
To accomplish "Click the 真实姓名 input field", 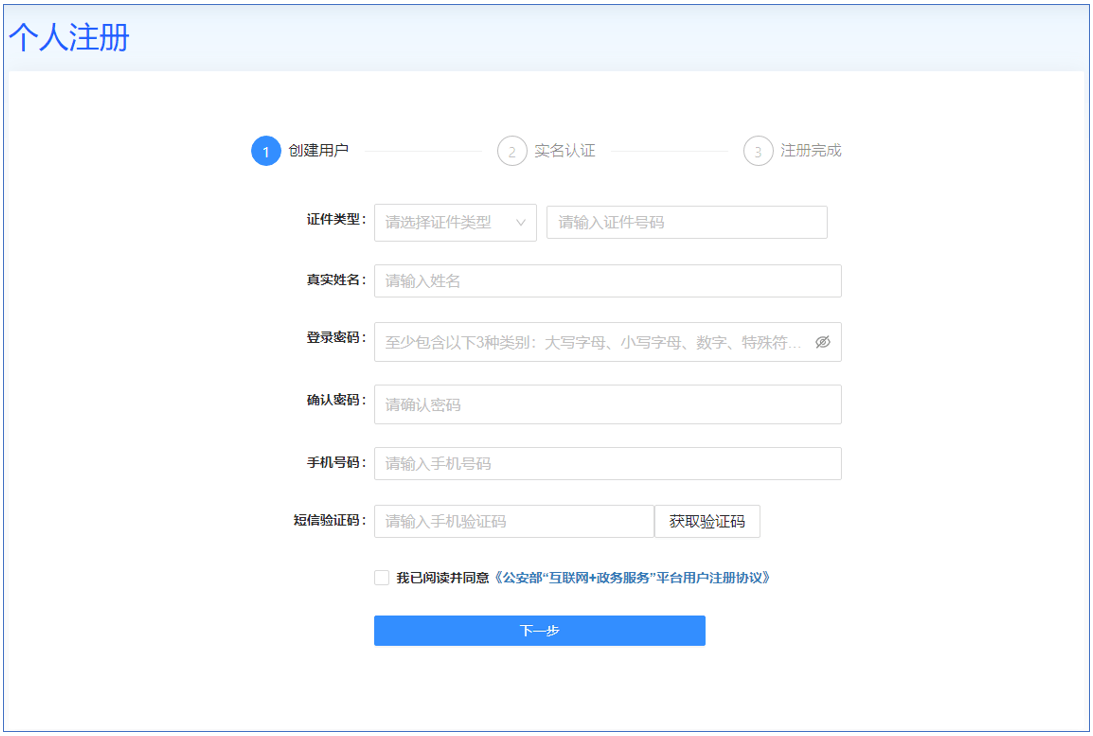I will [607, 281].
